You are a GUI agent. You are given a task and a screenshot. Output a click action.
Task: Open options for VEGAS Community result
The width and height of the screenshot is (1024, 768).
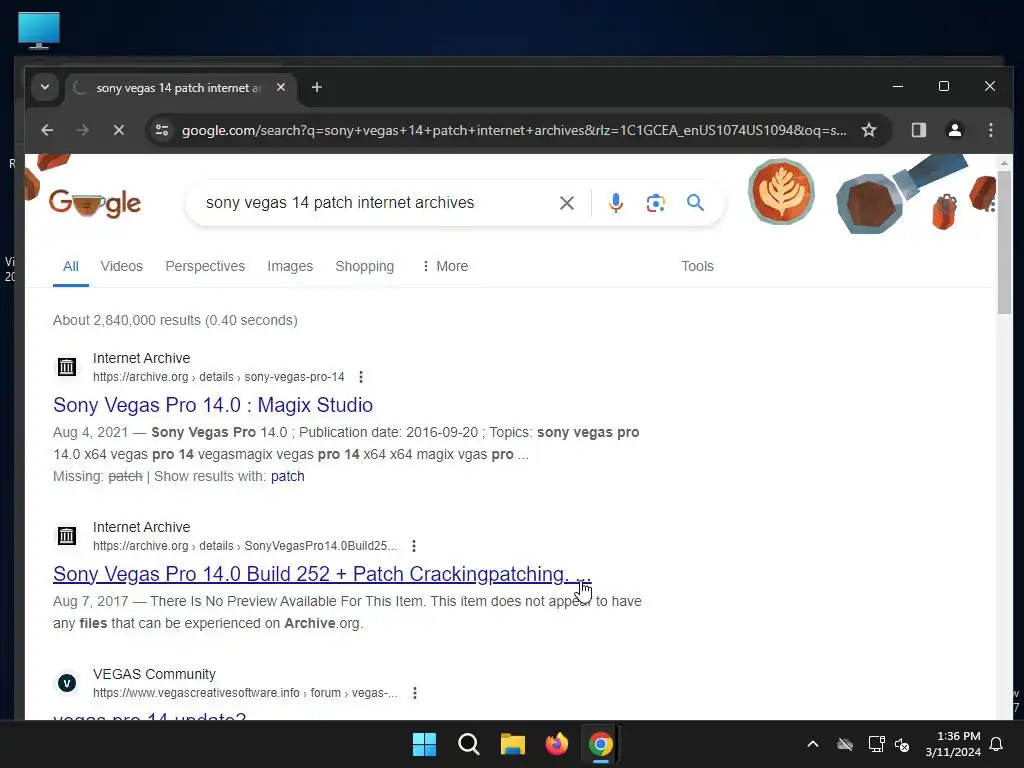pos(415,693)
